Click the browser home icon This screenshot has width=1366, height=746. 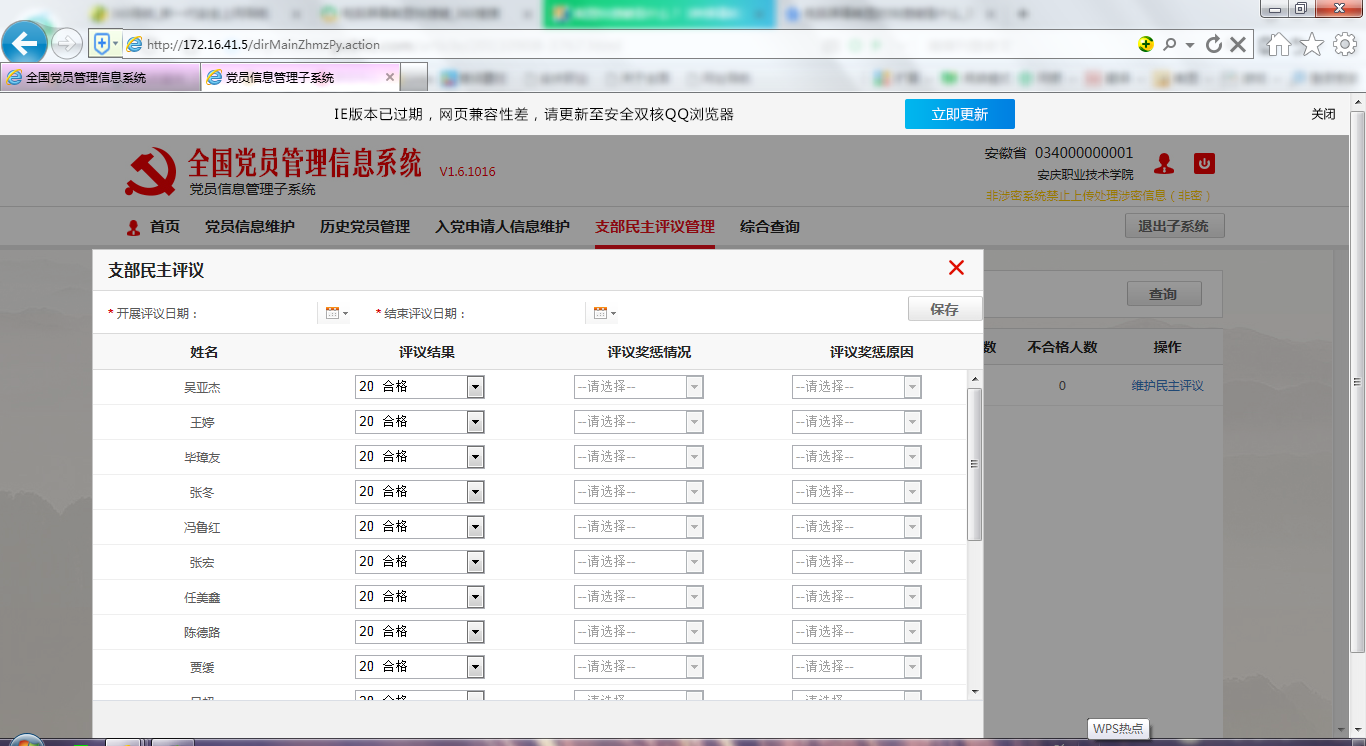tap(1279, 44)
